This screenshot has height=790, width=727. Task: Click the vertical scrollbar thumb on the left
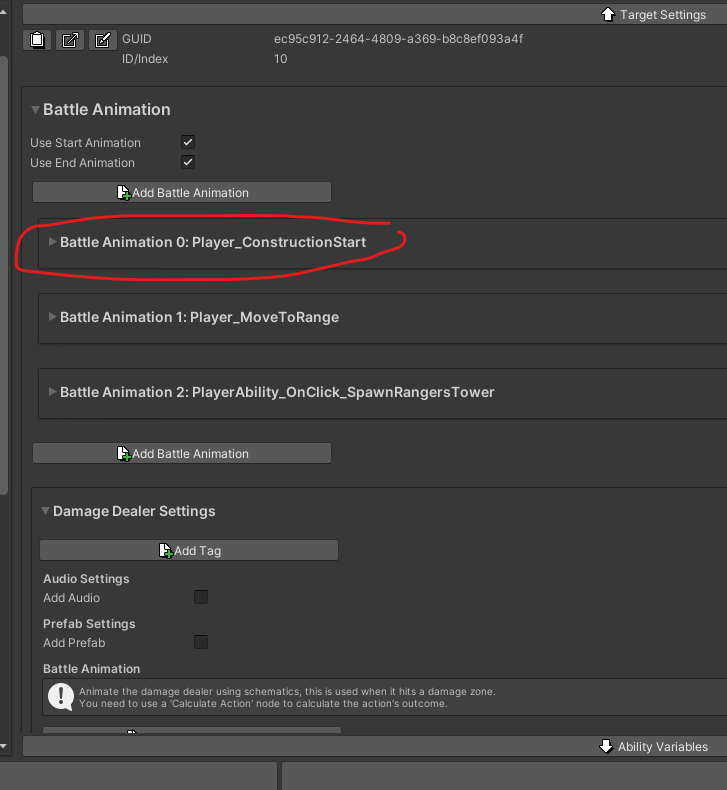click(x=4, y=275)
